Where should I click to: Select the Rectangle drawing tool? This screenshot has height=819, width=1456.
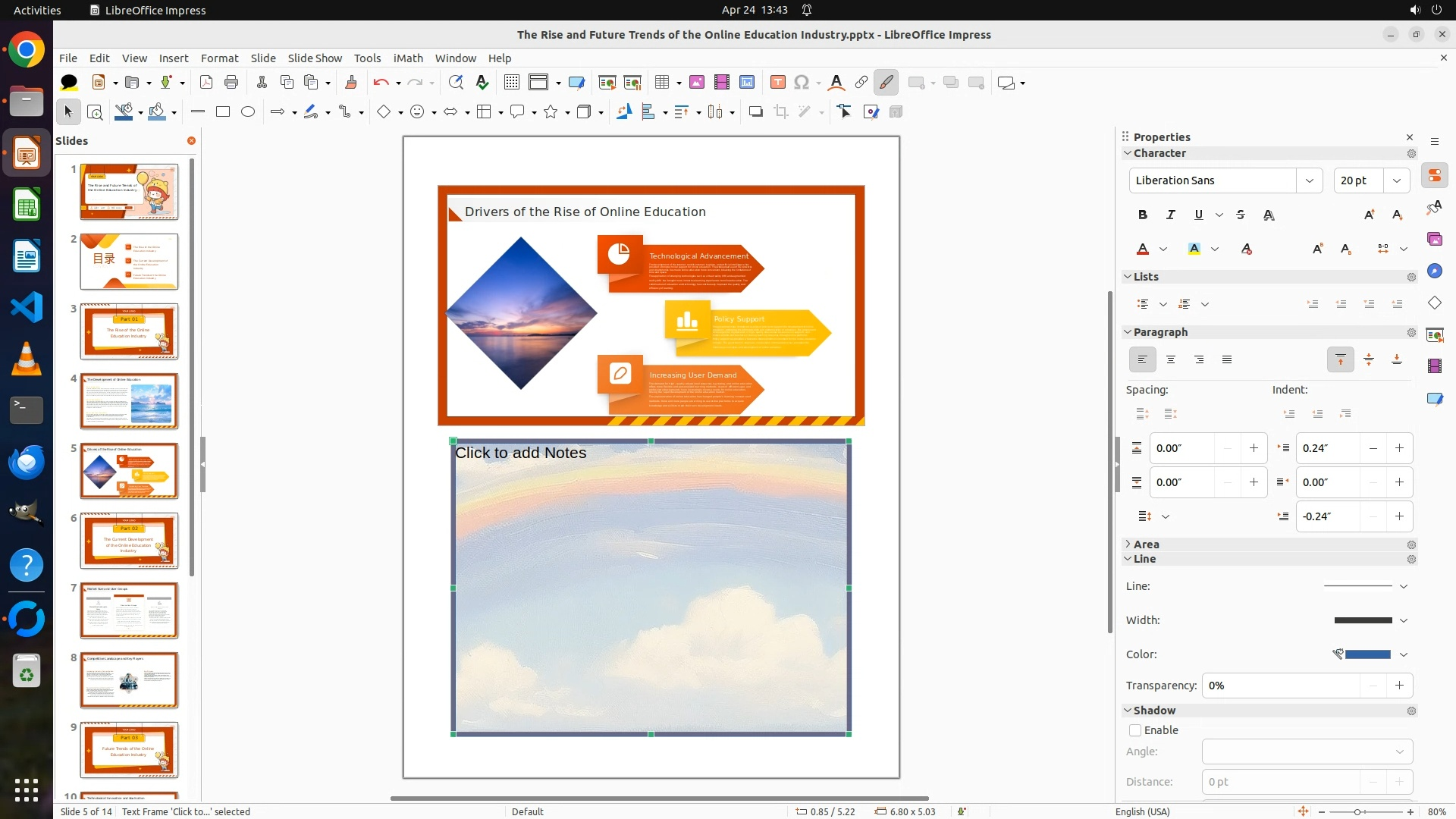point(223,112)
